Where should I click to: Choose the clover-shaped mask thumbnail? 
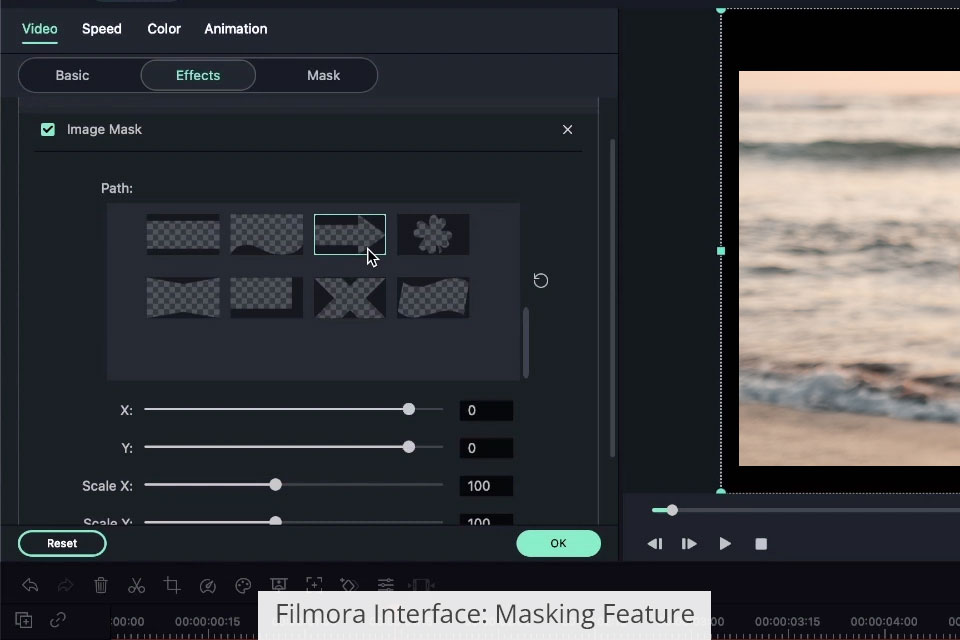click(x=433, y=235)
